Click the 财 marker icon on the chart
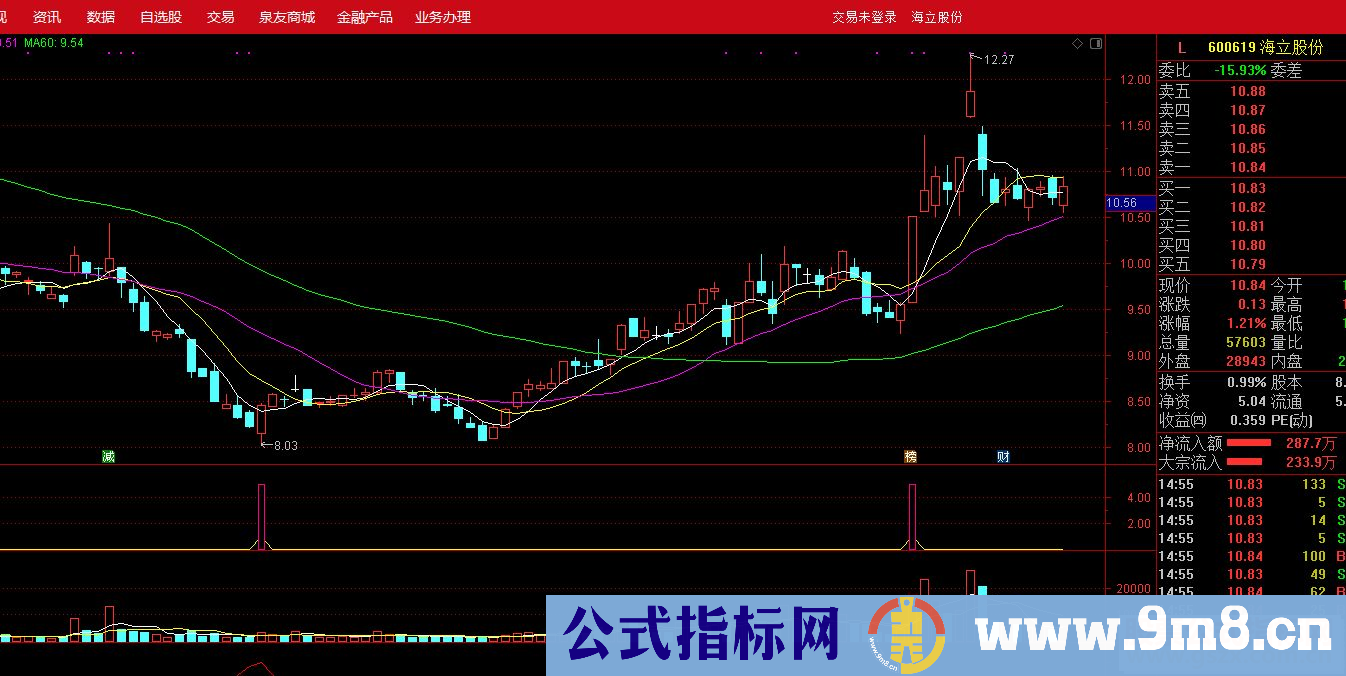The width and height of the screenshot is (1346, 676). (1002, 456)
